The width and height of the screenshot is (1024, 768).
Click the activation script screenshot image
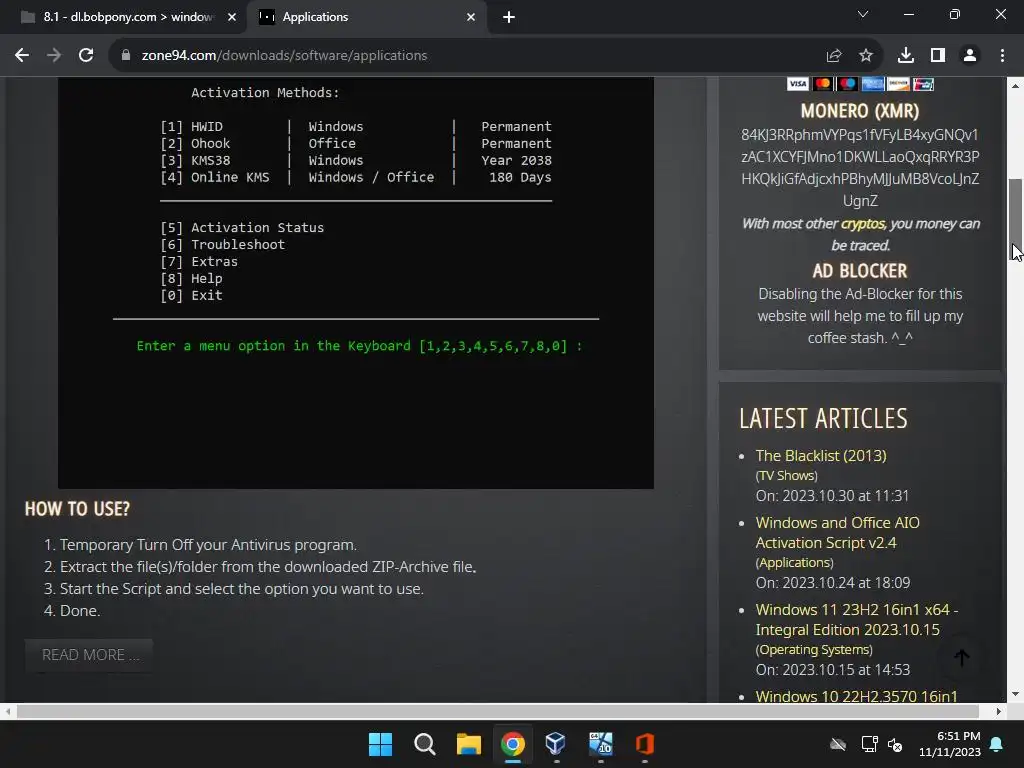[x=356, y=282]
